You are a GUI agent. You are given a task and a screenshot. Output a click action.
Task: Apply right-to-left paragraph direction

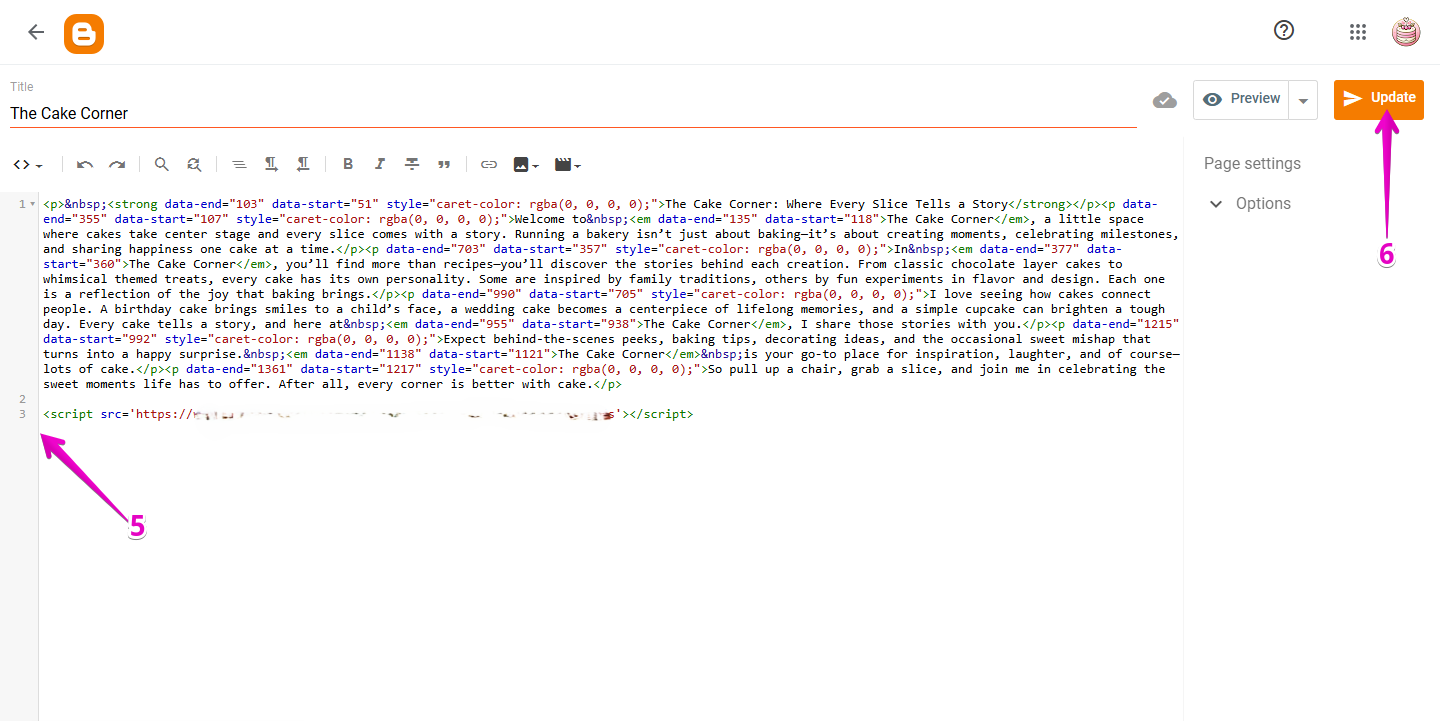tap(304, 164)
